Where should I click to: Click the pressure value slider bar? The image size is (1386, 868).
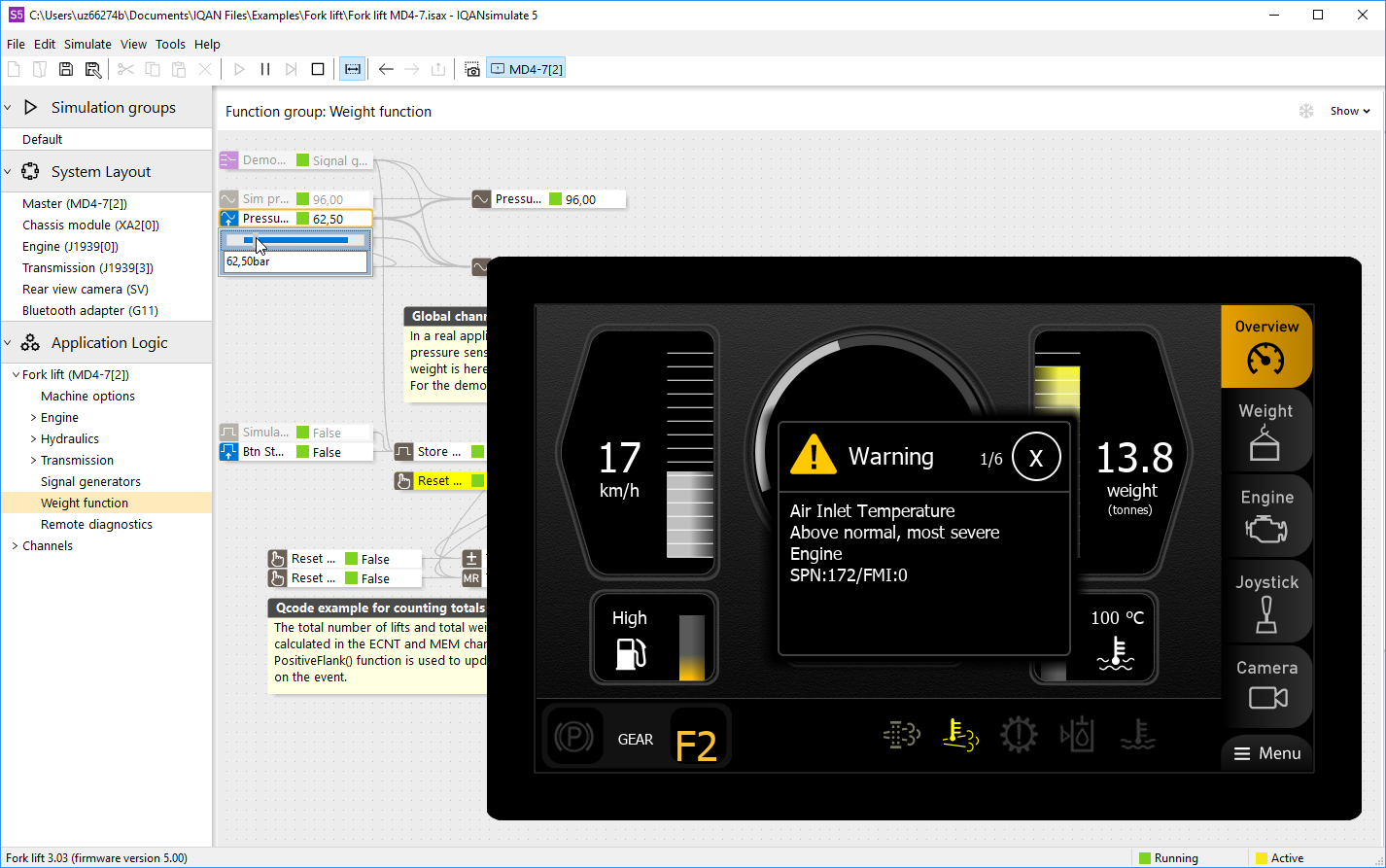[295, 240]
